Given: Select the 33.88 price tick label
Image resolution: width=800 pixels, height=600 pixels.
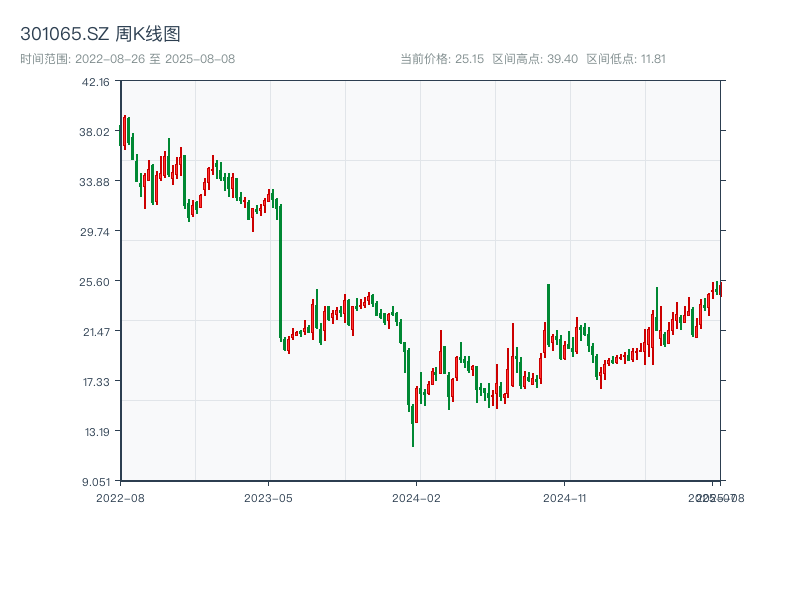Looking at the screenshot, I should tap(97, 182).
